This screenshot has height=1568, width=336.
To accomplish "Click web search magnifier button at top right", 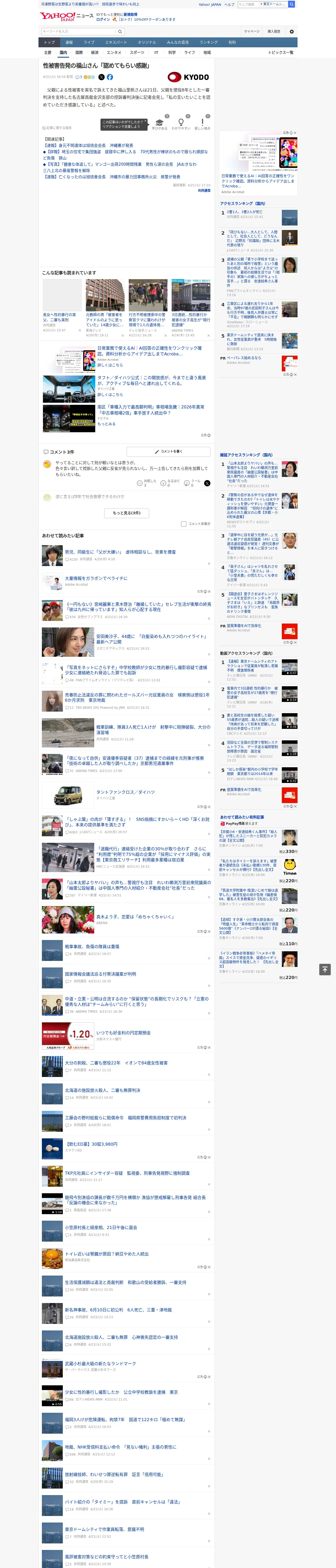I will click(x=292, y=4).
